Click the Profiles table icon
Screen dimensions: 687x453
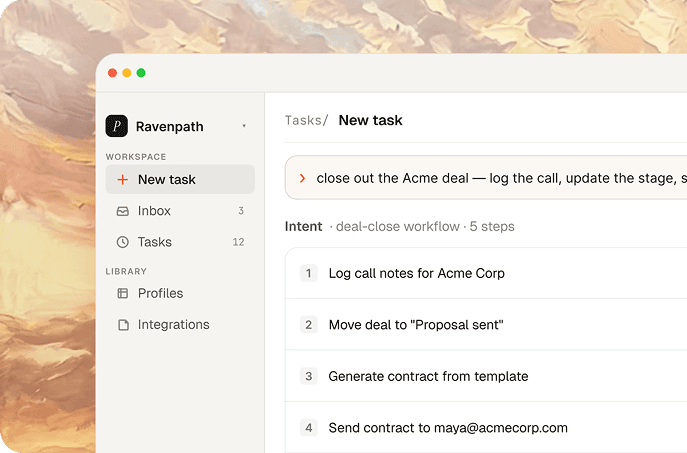[x=123, y=293]
